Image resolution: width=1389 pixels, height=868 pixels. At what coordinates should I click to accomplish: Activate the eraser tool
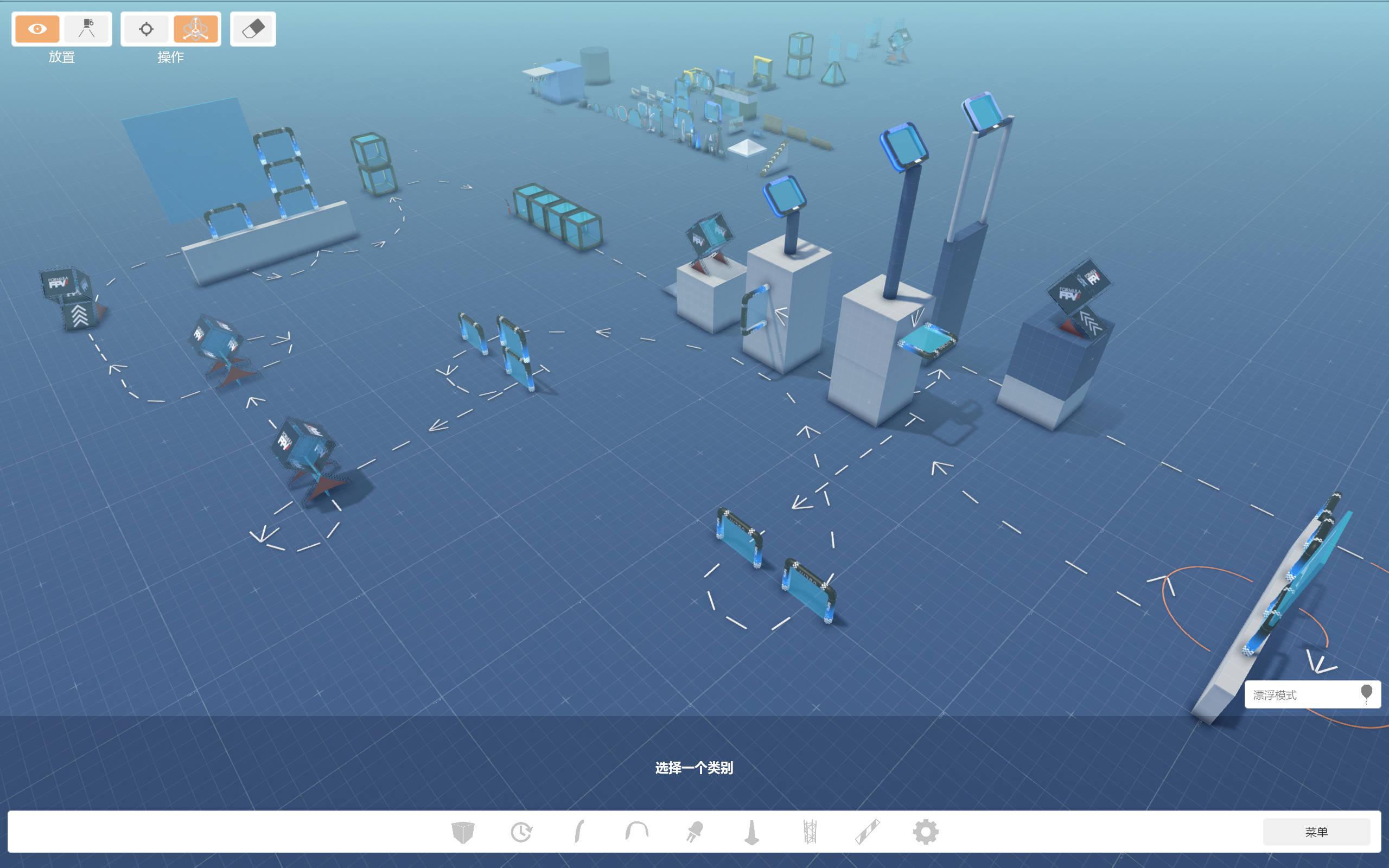[x=253, y=29]
